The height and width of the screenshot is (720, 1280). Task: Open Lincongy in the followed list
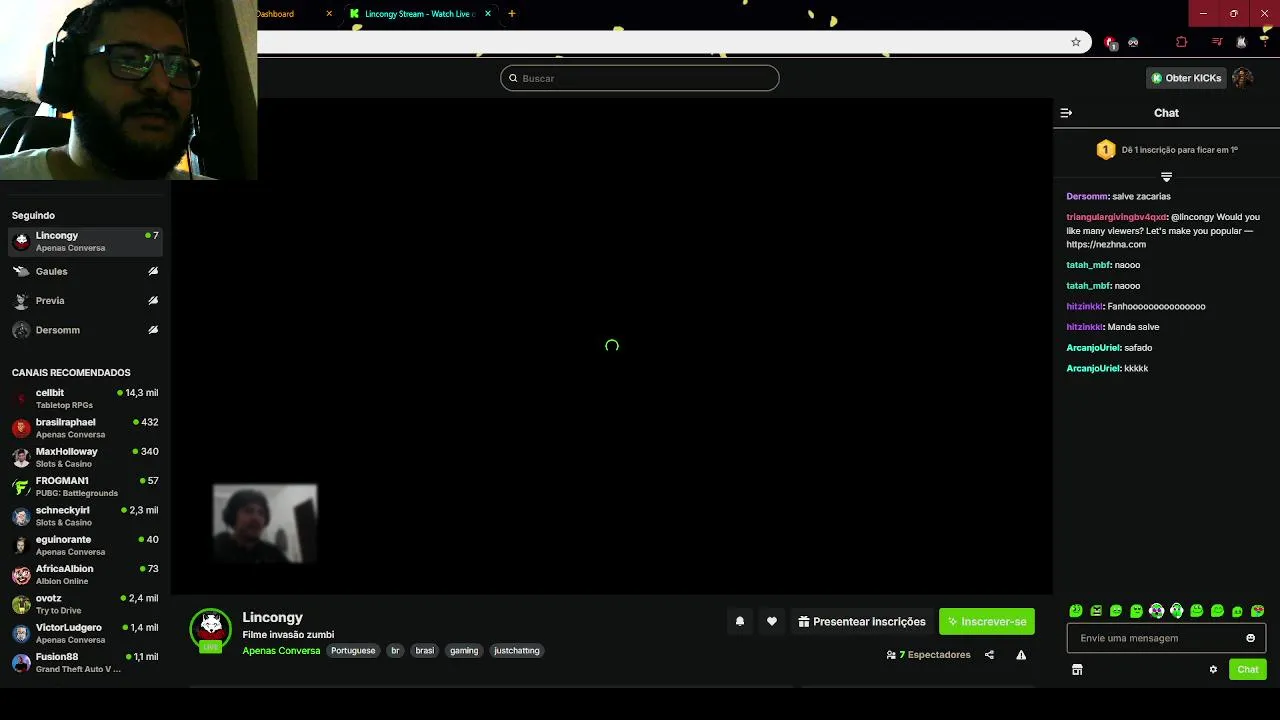pyautogui.click(x=85, y=241)
